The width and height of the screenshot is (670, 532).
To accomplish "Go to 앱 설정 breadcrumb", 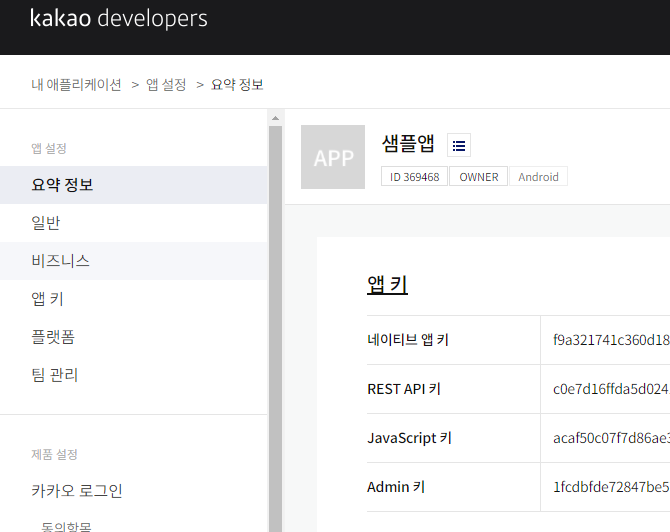I will [166, 85].
